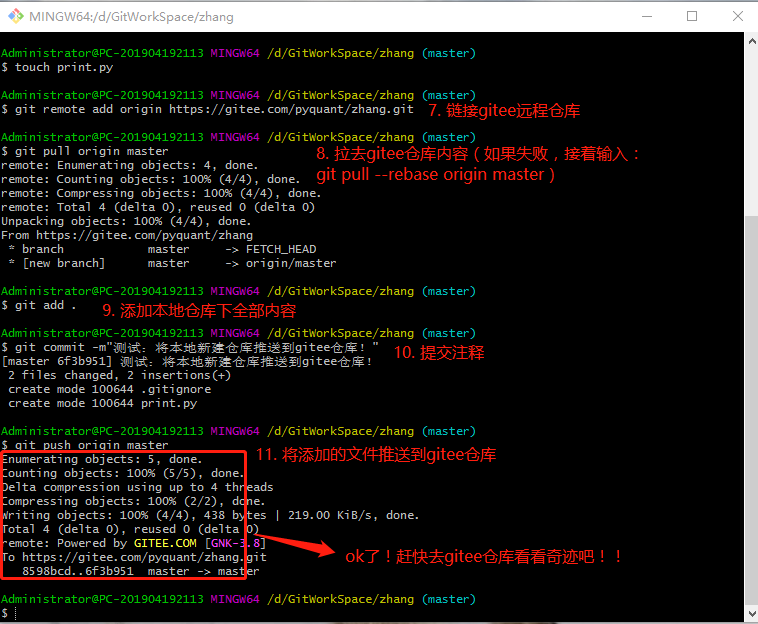Click 'create mode 100644 print.py' line
Image resolution: width=758 pixels, height=624 pixels.
(102, 404)
